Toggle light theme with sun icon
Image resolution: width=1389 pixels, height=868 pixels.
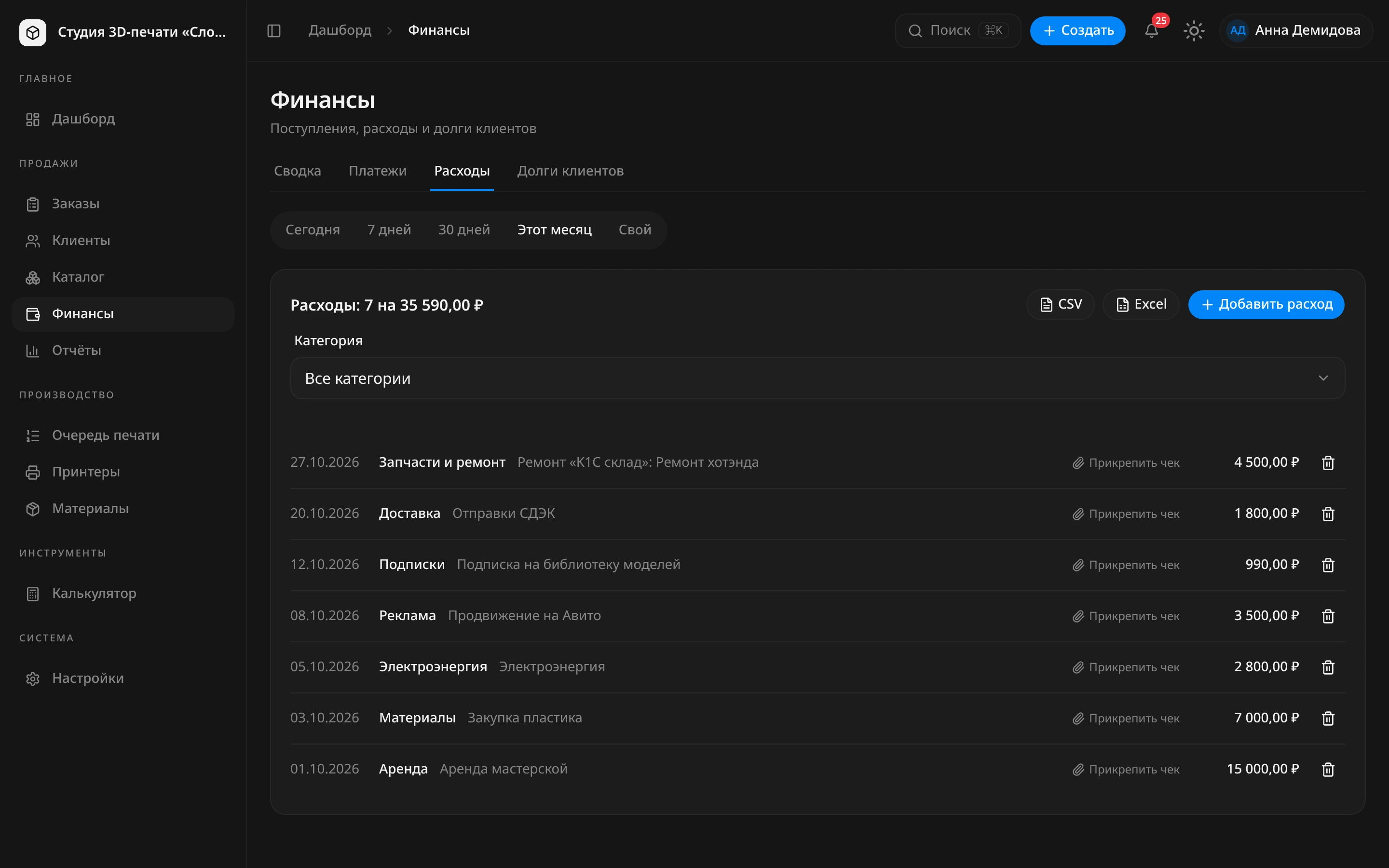point(1194,30)
